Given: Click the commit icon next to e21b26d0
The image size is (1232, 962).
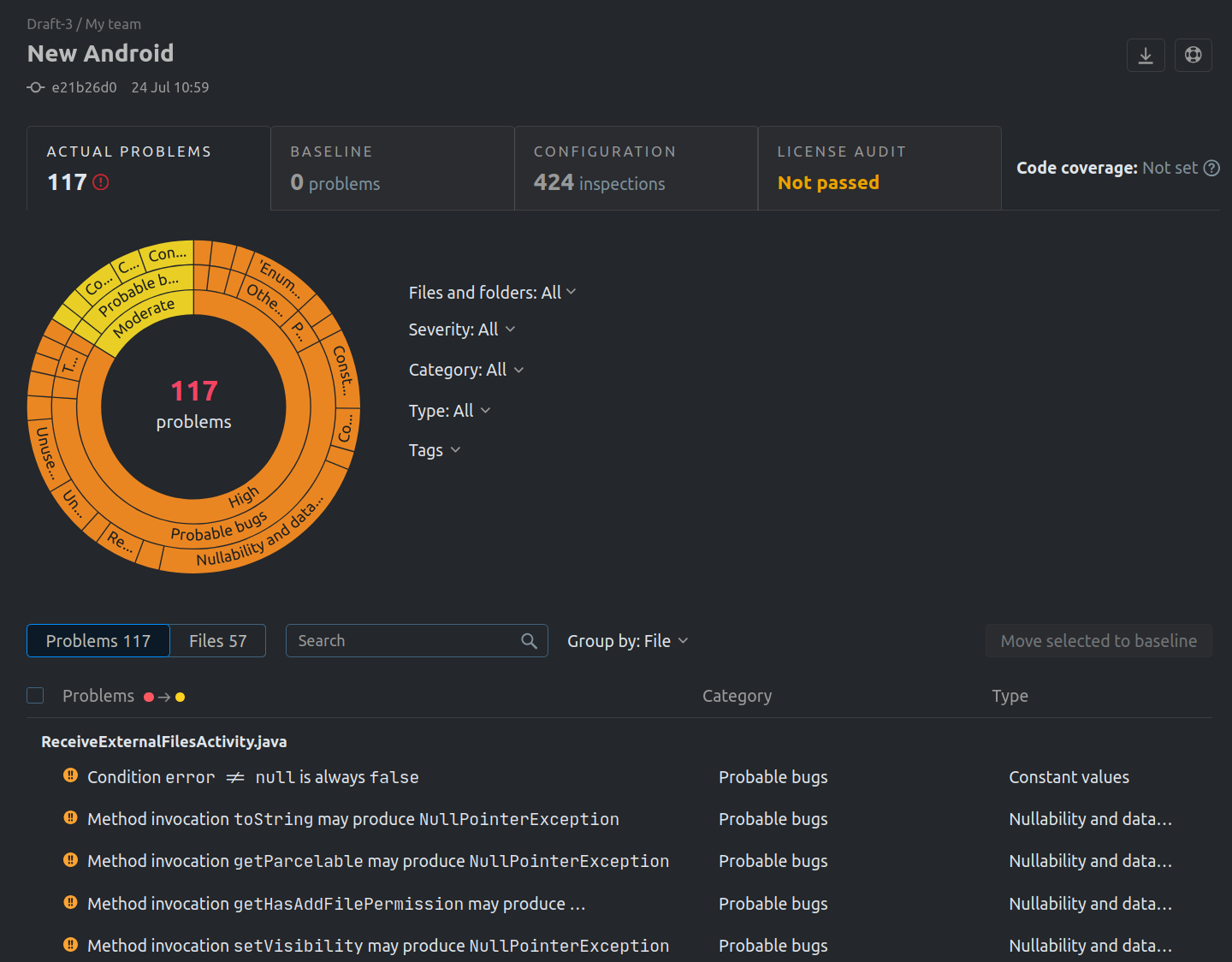Looking at the screenshot, I should (x=36, y=87).
